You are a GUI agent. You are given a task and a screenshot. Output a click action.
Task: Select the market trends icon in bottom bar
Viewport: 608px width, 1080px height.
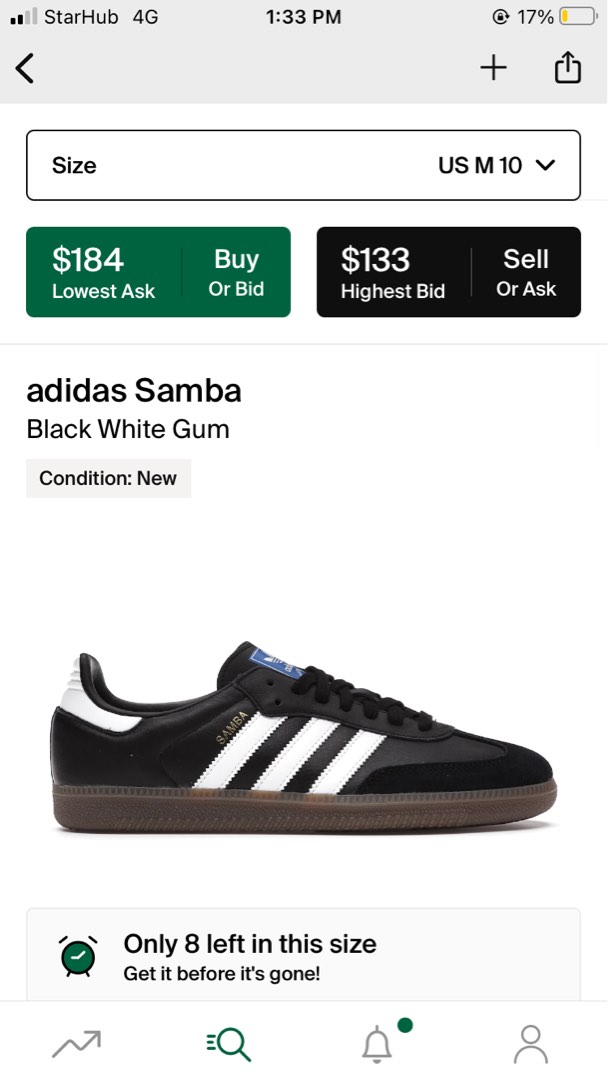pyautogui.click(x=77, y=1043)
